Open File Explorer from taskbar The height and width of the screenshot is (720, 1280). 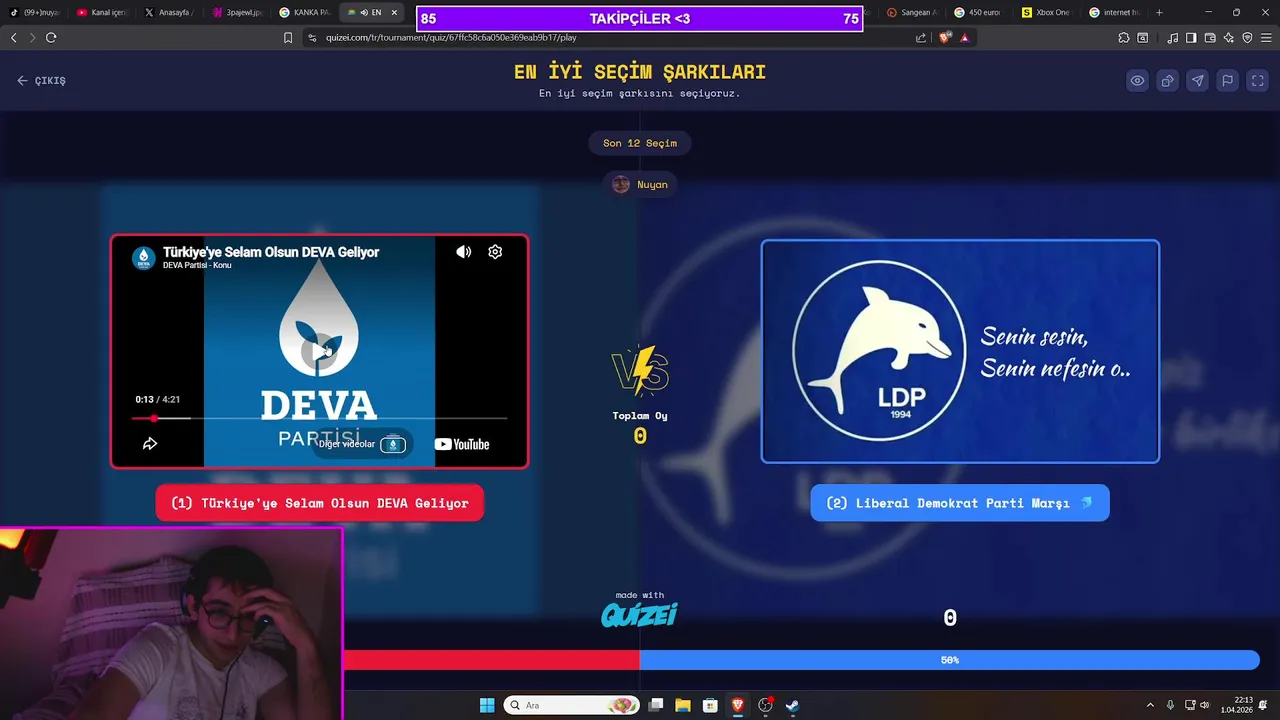pos(683,705)
